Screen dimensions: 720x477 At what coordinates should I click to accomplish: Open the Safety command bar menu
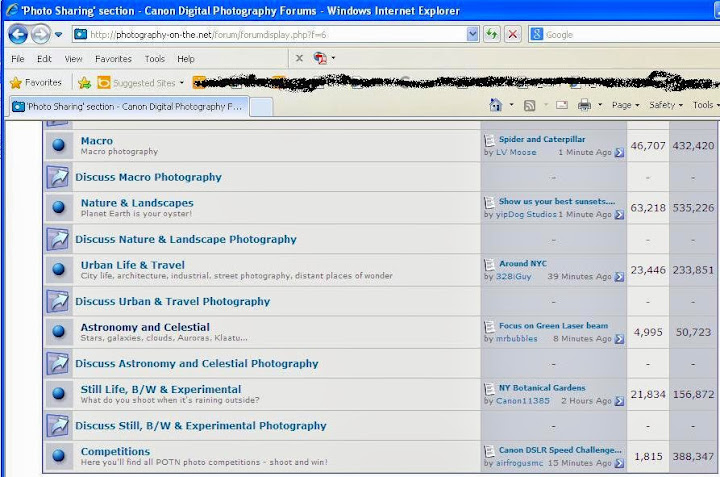point(666,105)
